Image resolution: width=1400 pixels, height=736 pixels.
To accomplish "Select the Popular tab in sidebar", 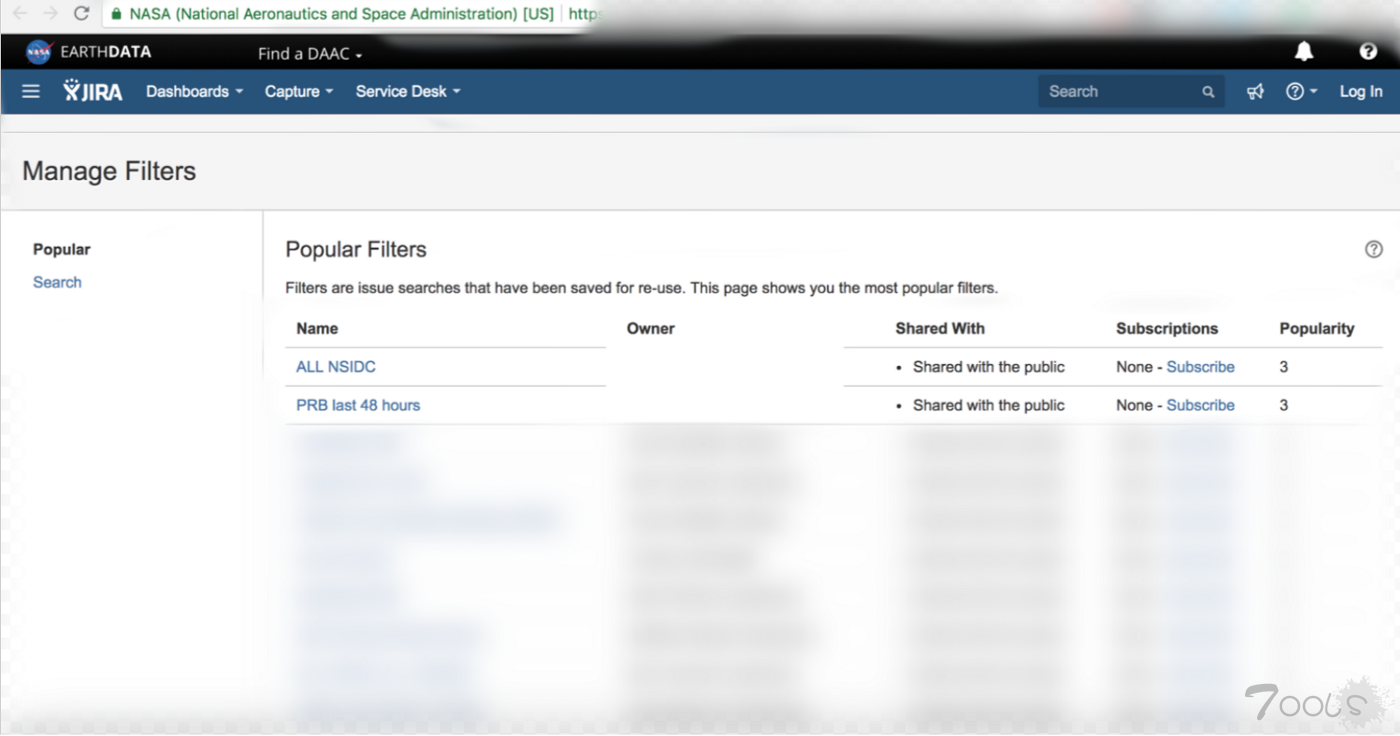I will [61, 249].
